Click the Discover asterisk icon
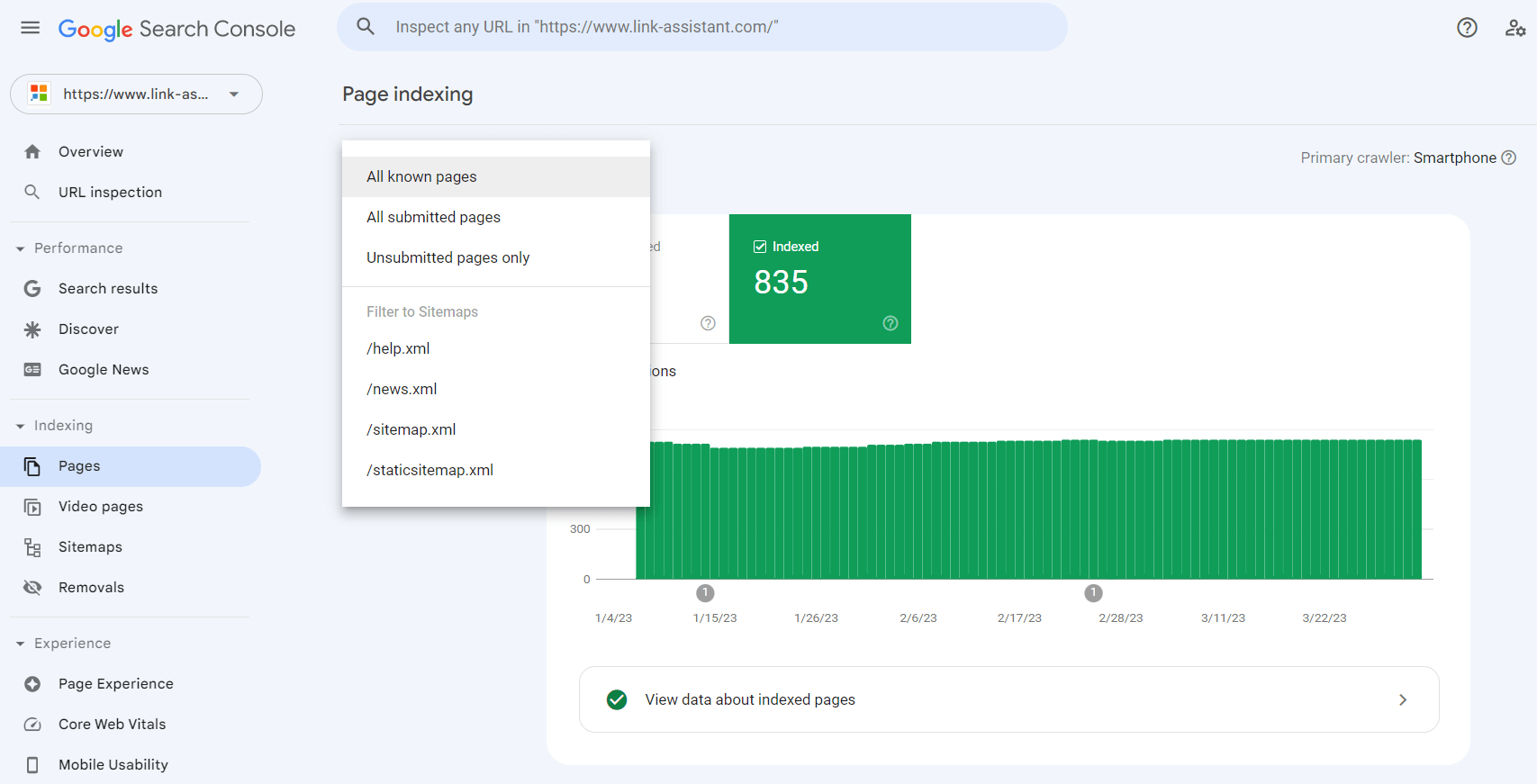This screenshot has width=1537, height=784. pyautogui.click(x=32, y=329)
